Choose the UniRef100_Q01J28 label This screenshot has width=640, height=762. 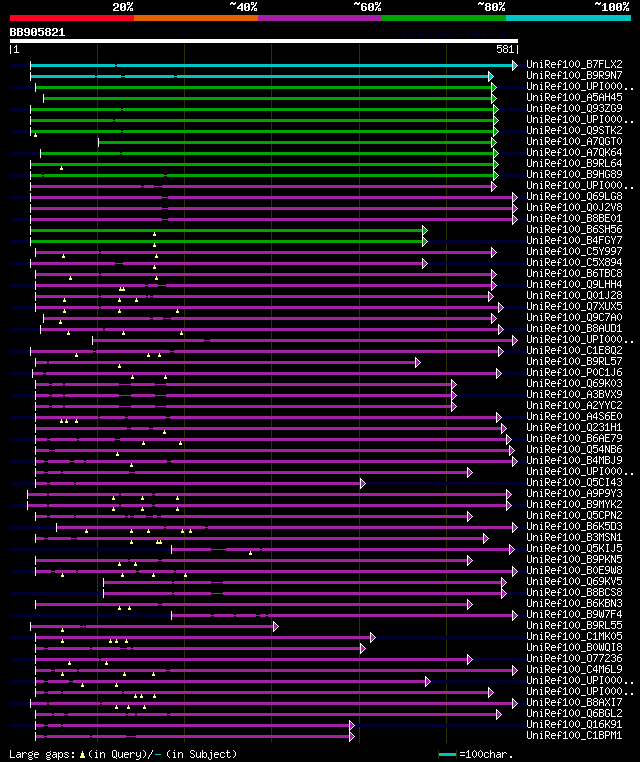[x=574, y=295]
